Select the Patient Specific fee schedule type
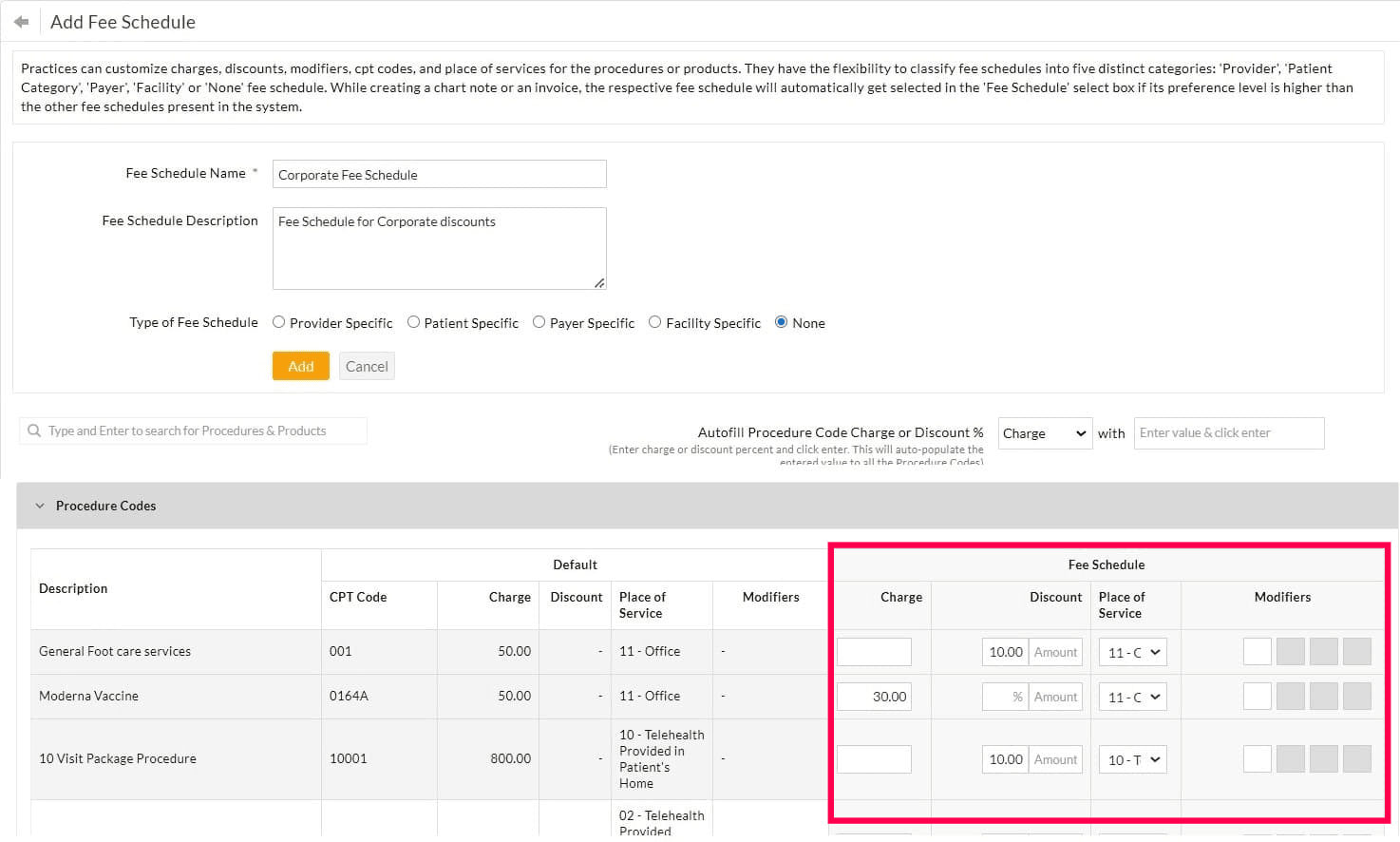Image resolution: width=1400 pixels, height=842 pixels. coord(414,321)
